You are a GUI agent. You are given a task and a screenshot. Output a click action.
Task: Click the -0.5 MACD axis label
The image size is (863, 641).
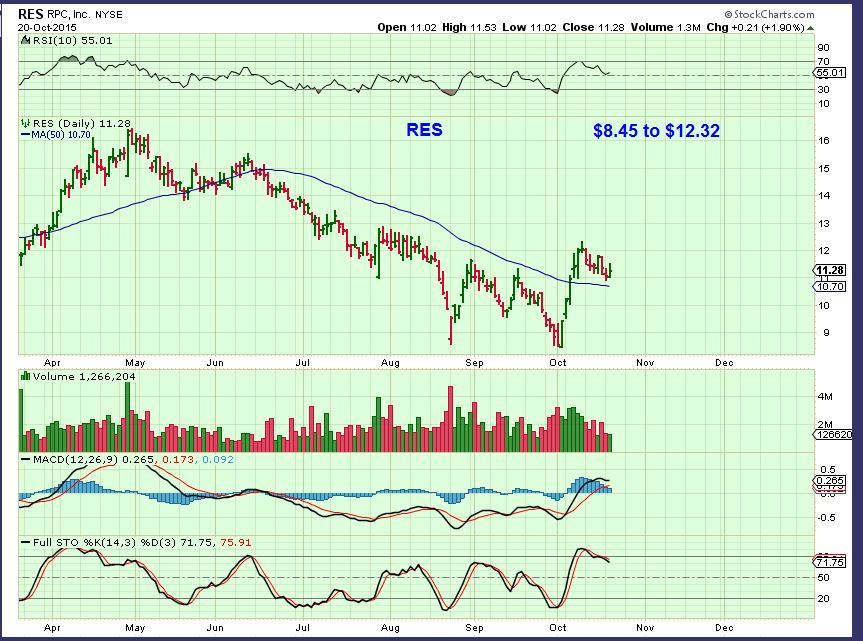pyautogui.click(x=826, y=517)
